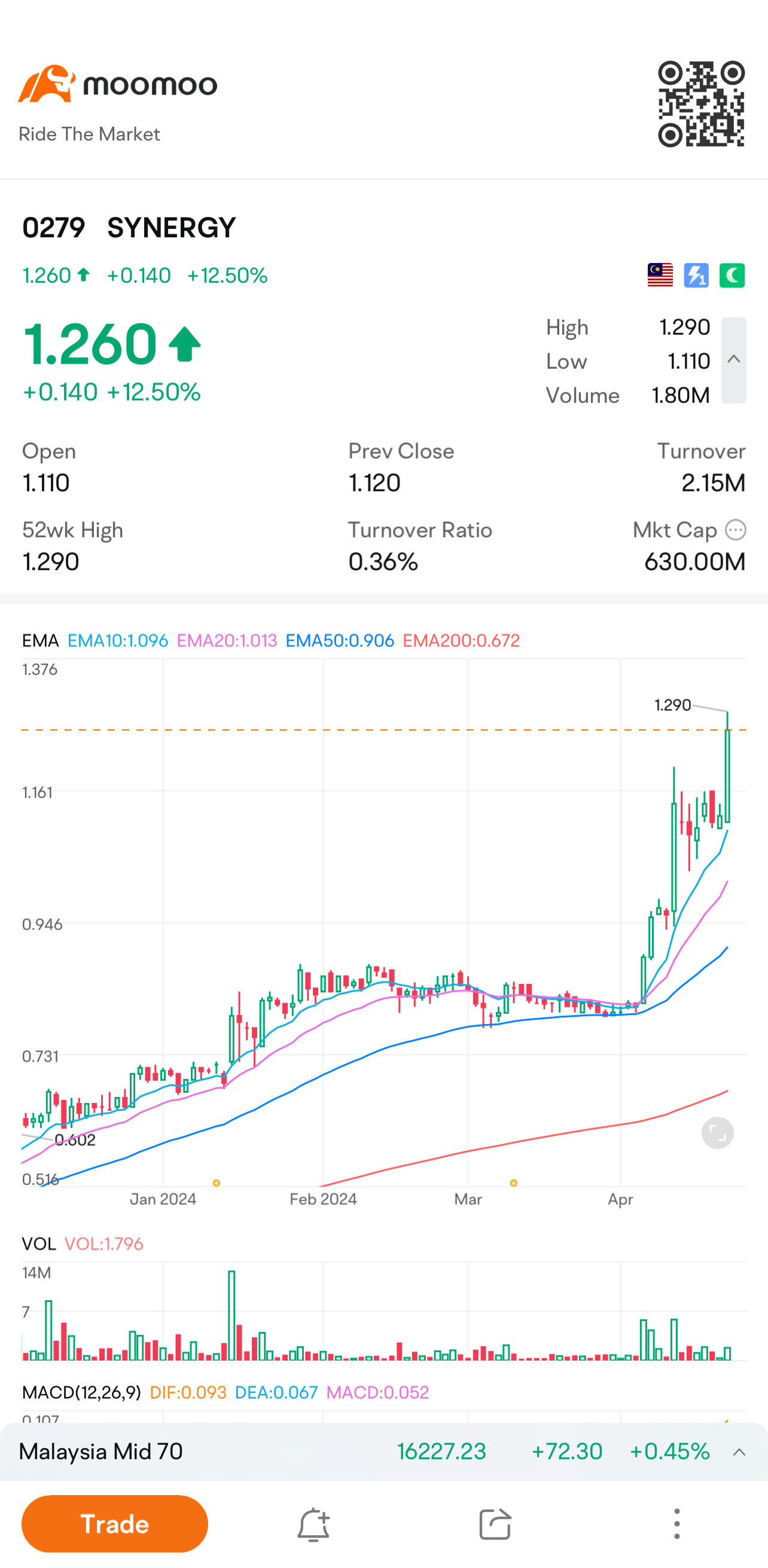Tap the 0279 SYNERGY stock title
The image size is (768, 1568).
pos(129,228)
